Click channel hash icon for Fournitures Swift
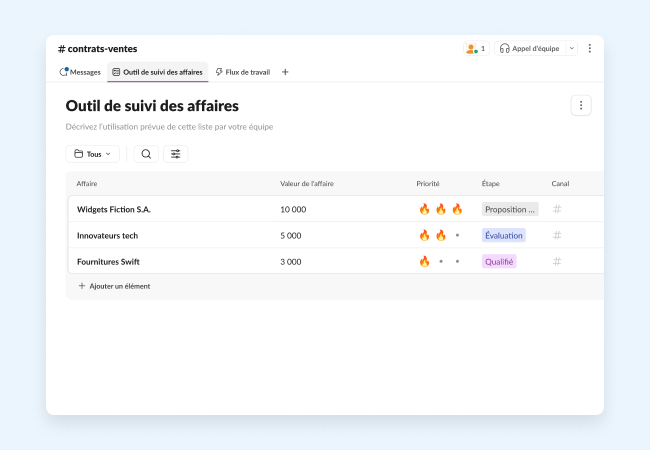The image size is (650, 450). pos(557,261)
